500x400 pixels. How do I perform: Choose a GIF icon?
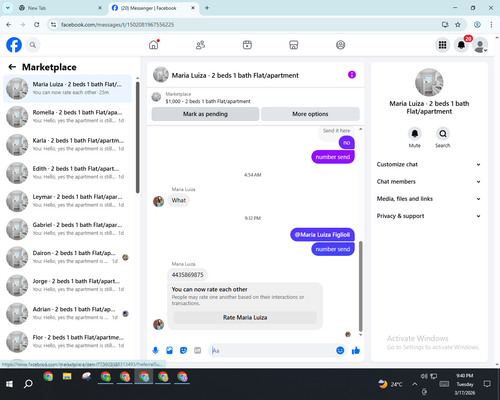(197, 350)
